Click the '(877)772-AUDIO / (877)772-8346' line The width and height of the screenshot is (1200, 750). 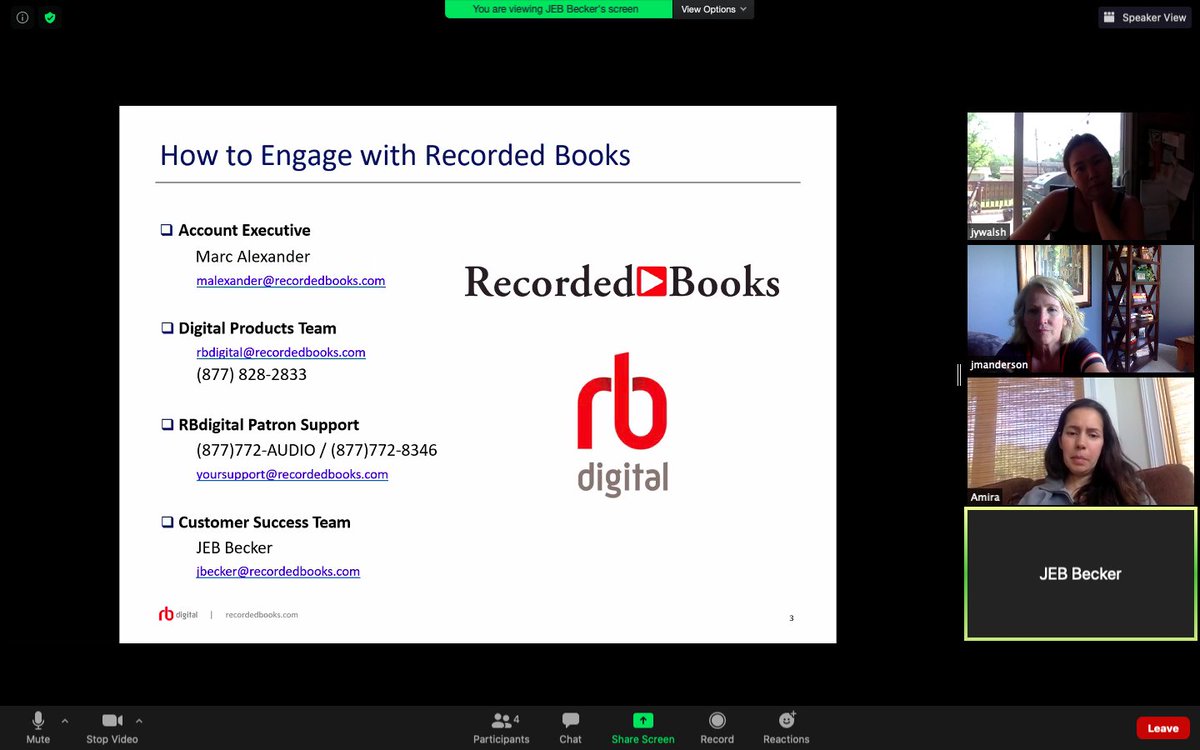pyautogui.click(x=317, y=451)
